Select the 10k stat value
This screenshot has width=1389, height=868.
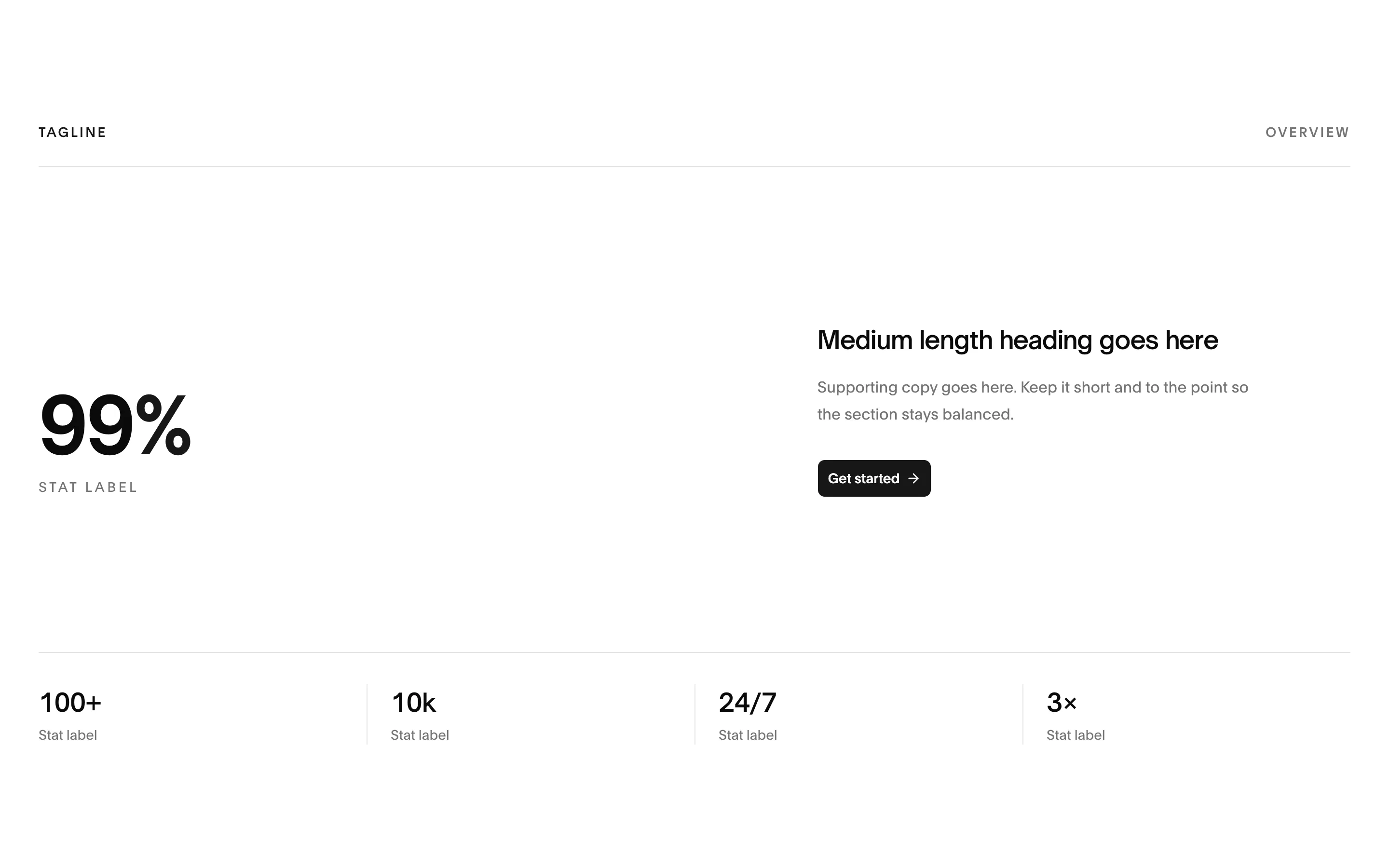(x=413, y=703)
